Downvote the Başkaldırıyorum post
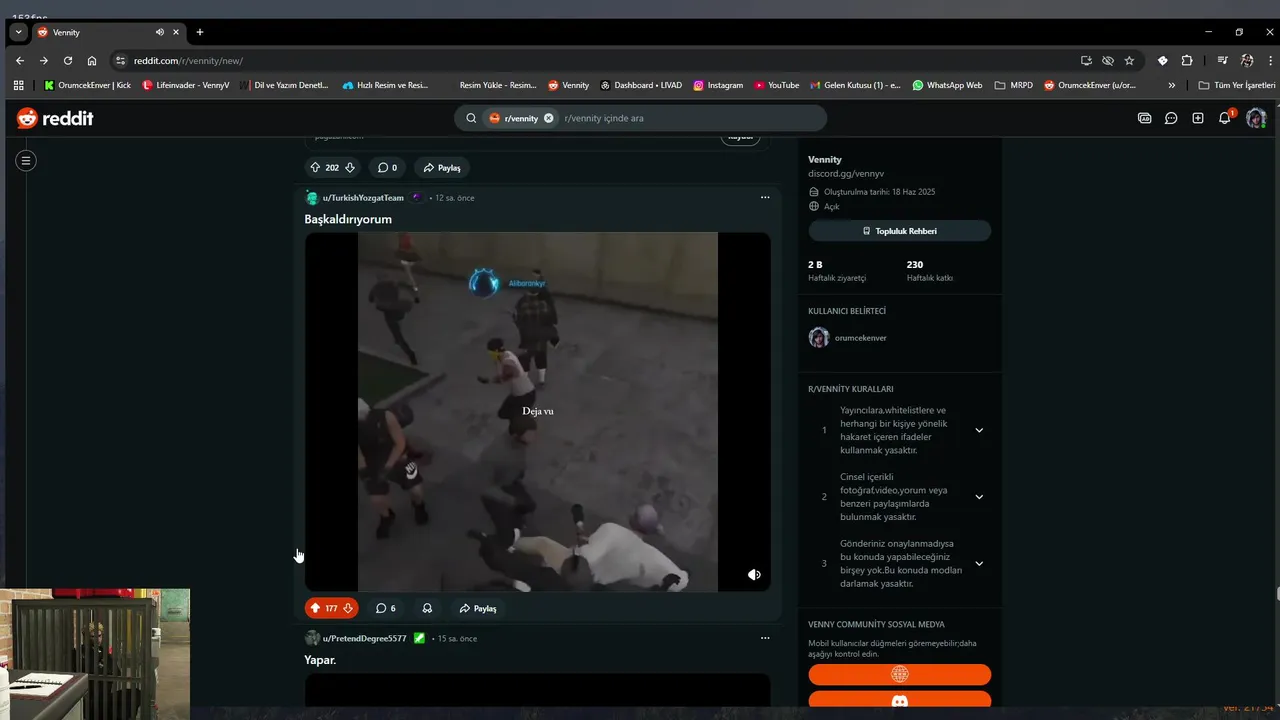 pos(349,608)
